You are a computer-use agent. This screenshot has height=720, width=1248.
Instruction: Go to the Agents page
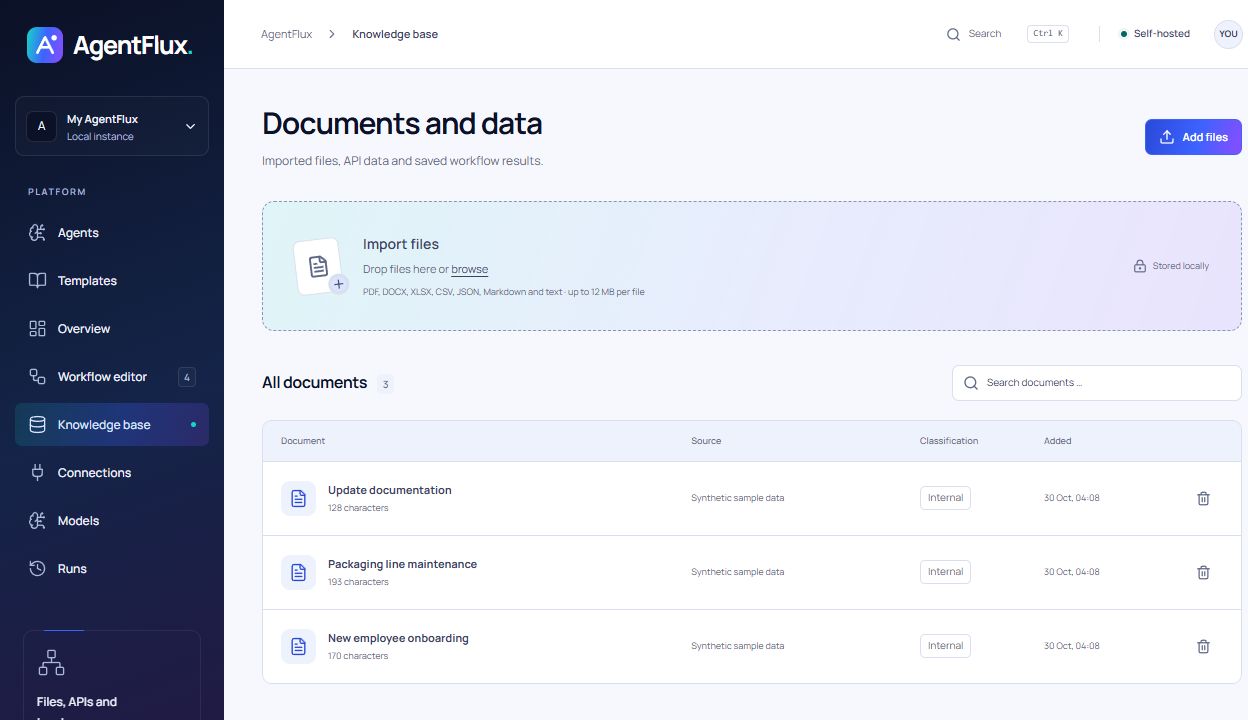tap(112, 233)
